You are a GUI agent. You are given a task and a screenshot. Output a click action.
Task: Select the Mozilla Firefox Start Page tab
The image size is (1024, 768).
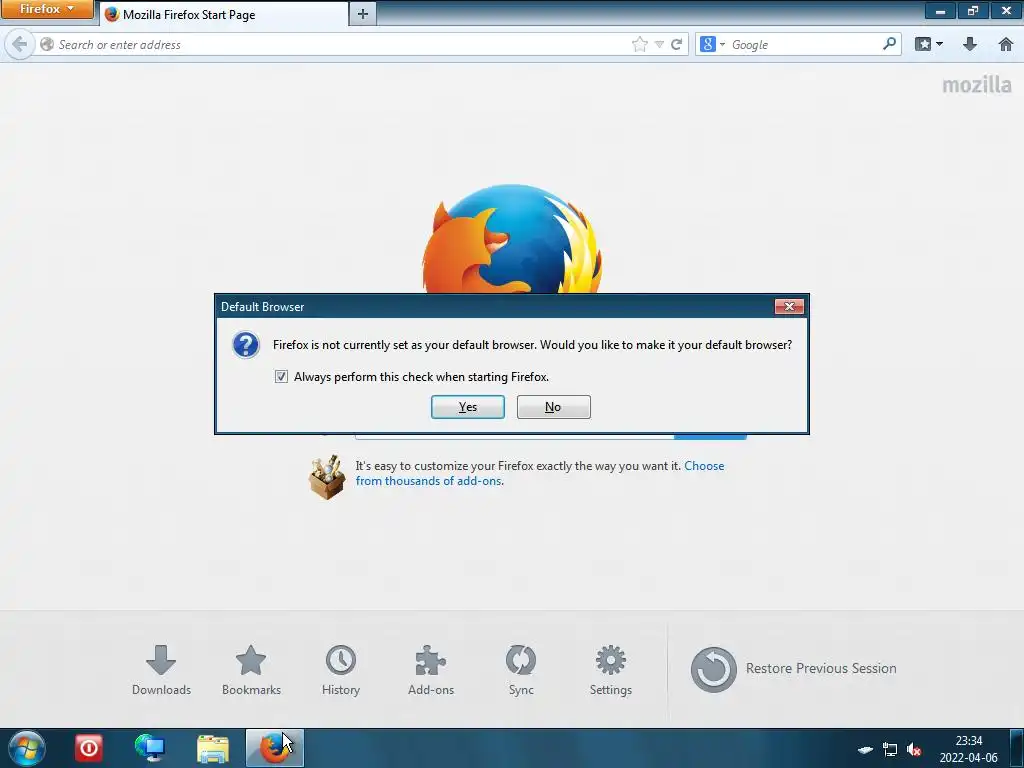pyautogui.click(x=223, y=14)
